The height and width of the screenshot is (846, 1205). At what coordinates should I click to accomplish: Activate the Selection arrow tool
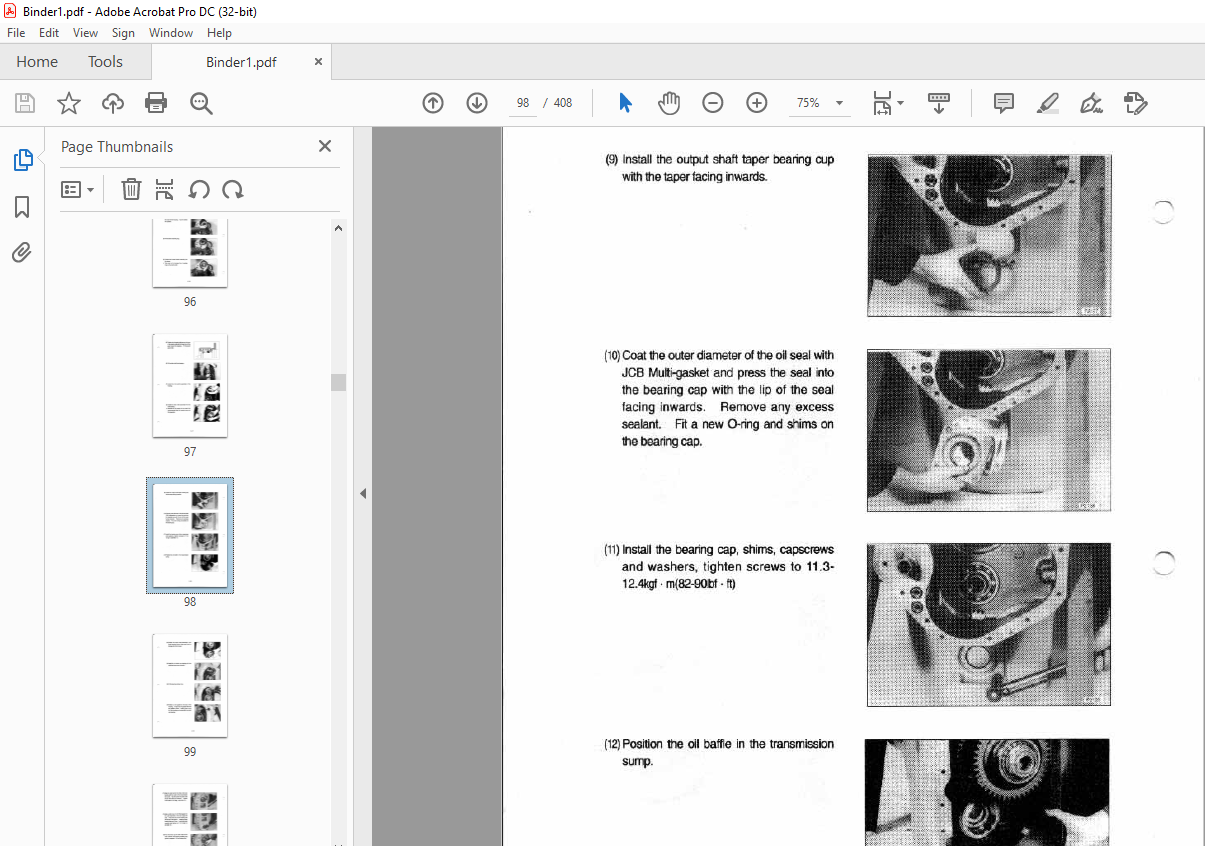(x=625, y=103)
